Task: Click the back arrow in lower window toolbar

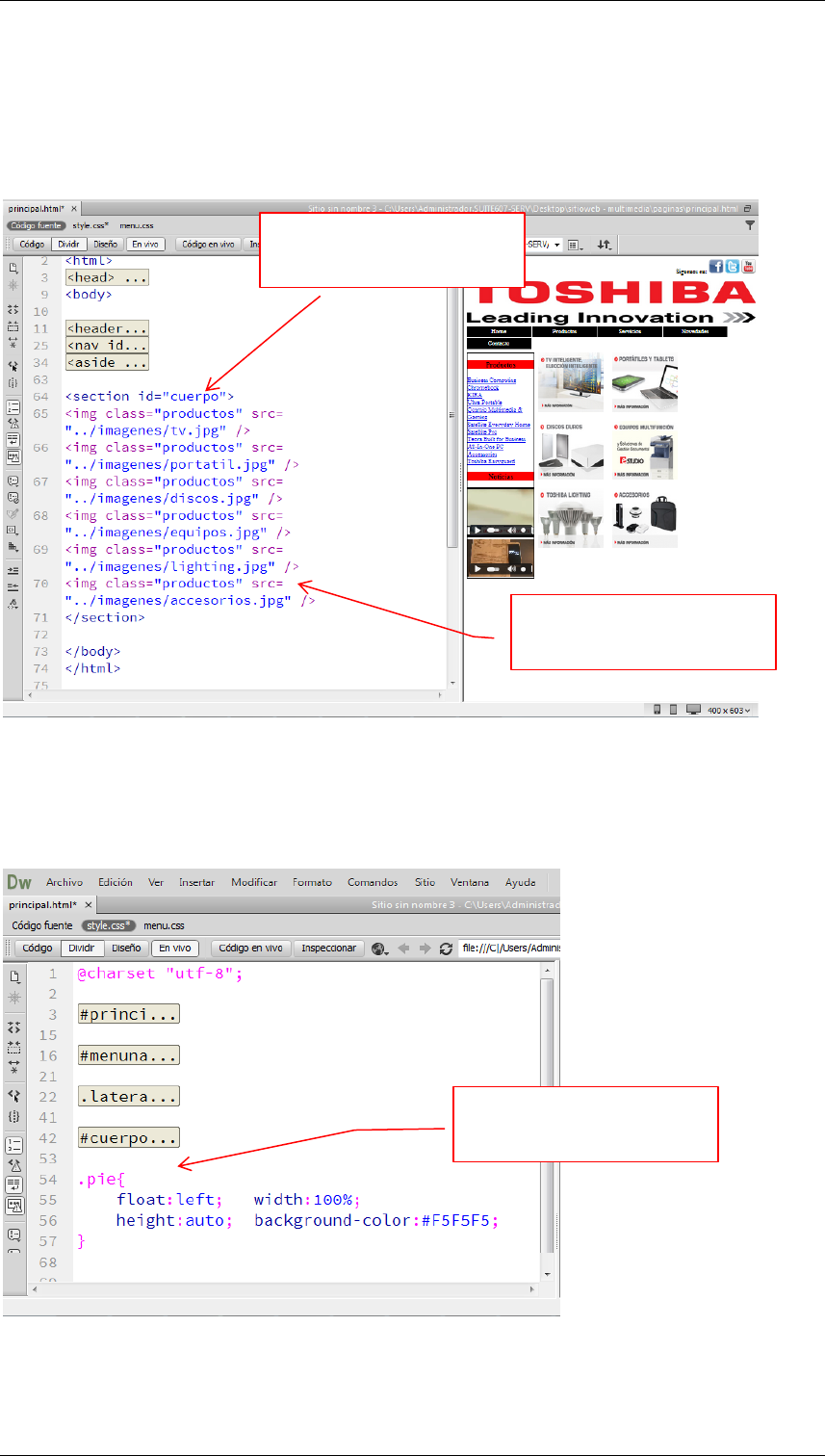Action: coord(404,949)
